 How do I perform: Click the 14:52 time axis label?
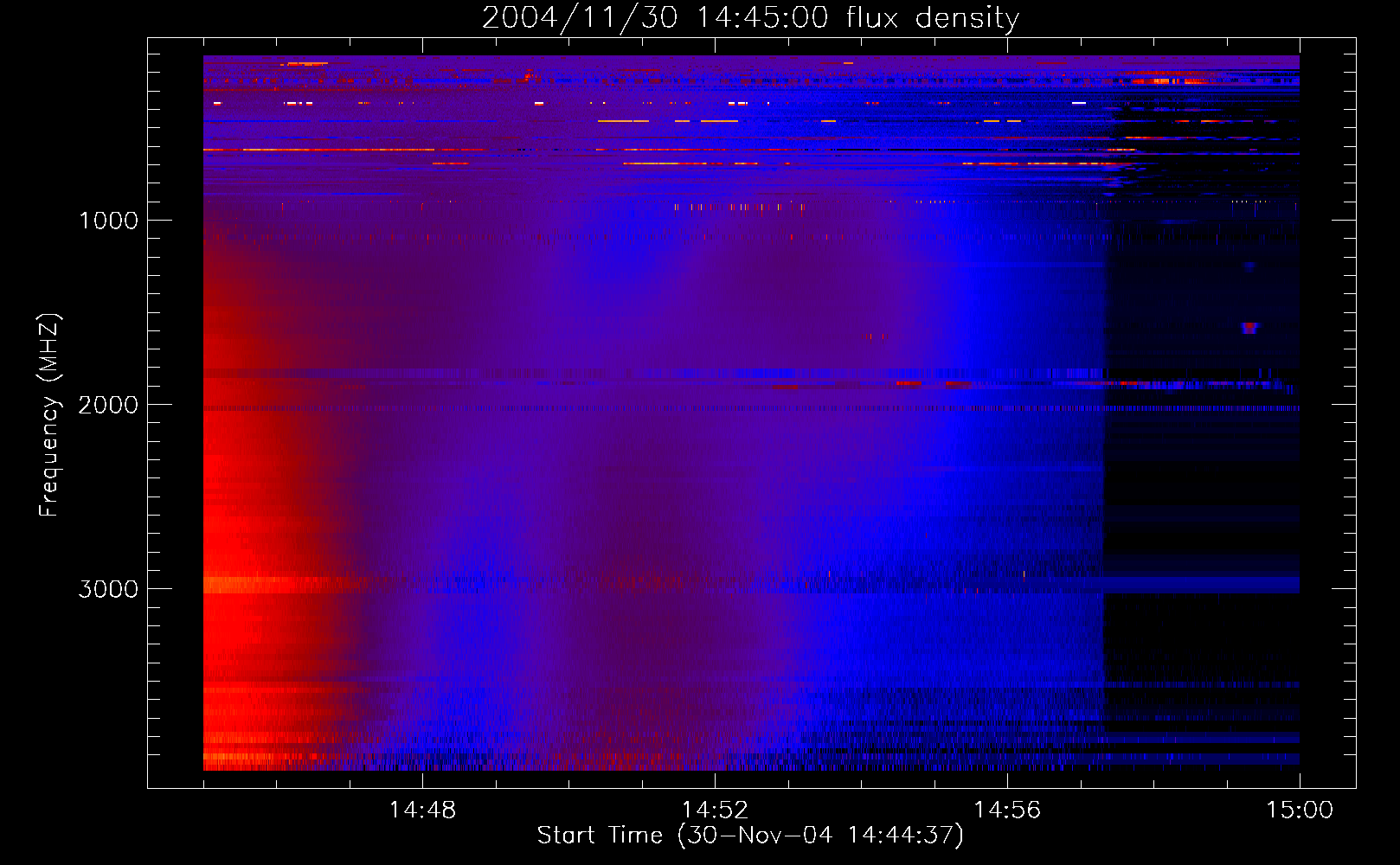[x=715, y=811]
